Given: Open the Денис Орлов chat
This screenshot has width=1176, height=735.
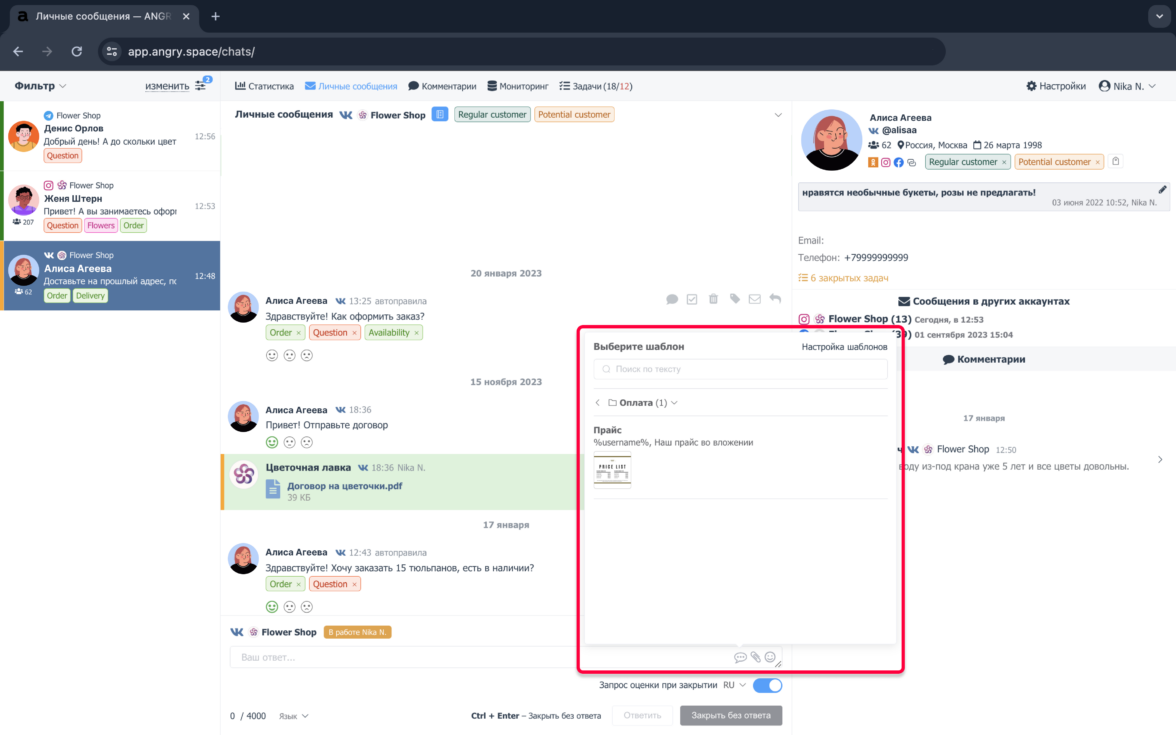Looking at the screenshot, I should [112, 136].
